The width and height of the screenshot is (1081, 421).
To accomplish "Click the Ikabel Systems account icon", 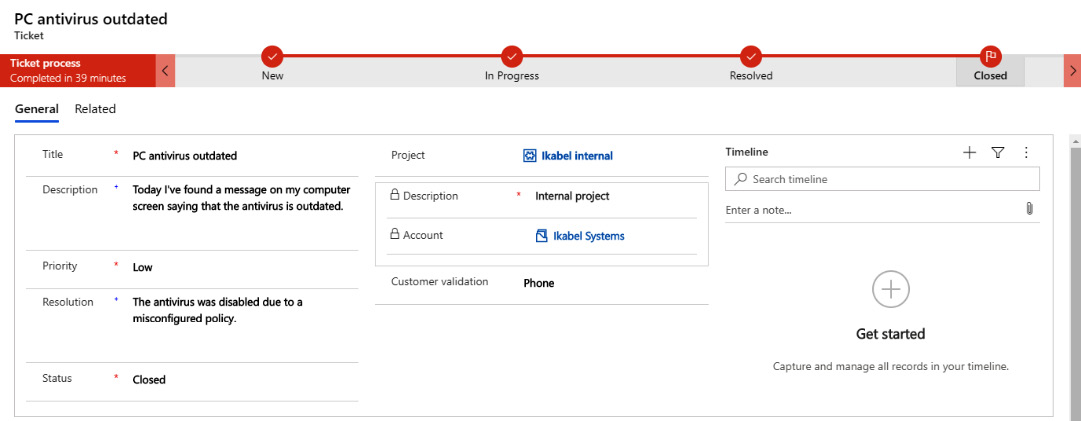I will 541,236.
